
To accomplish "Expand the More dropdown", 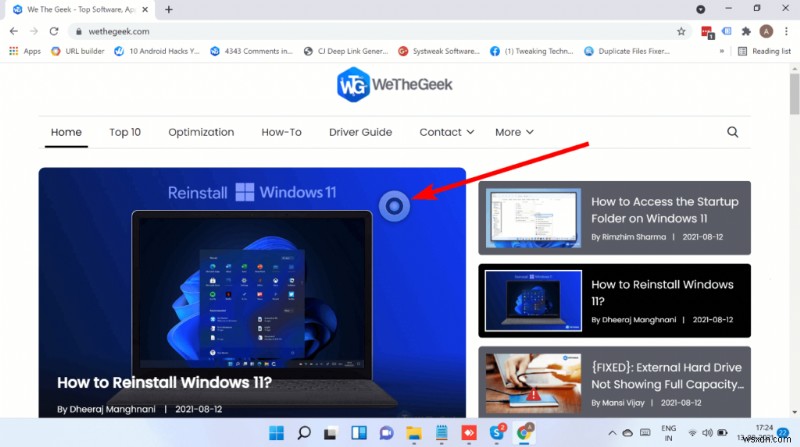I will pos(514,132).
